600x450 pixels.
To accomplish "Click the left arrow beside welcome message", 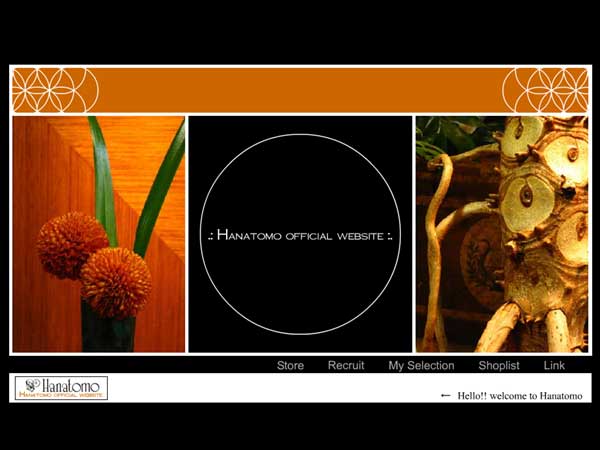I will pos(446,396).
